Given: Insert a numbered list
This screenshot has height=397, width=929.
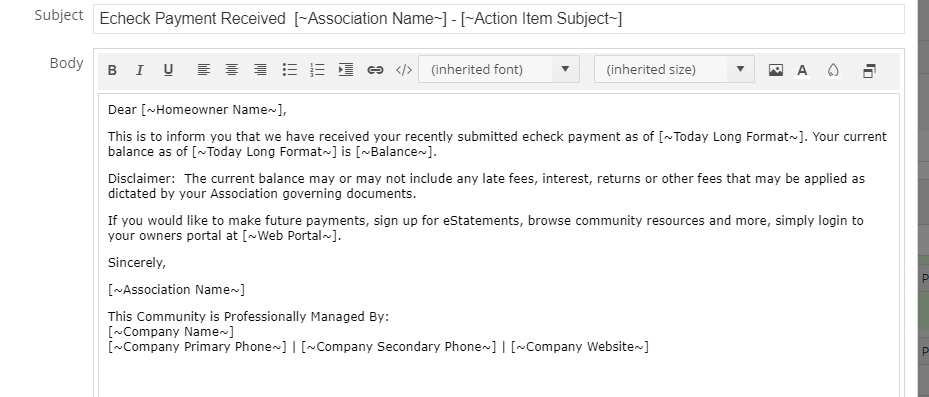Looking at the screenshot, I should [318, 70].
